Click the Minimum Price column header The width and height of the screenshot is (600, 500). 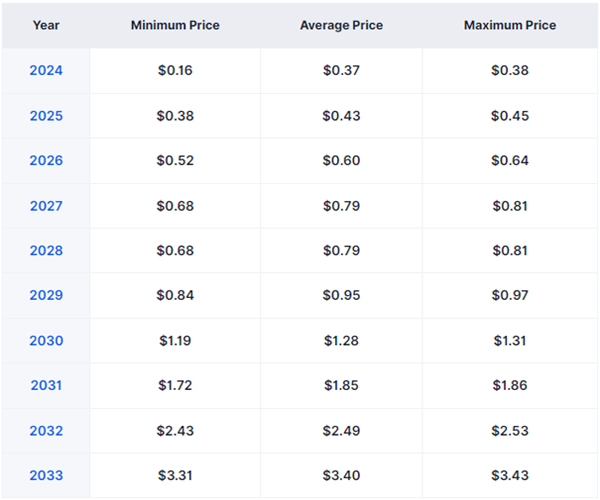175,24
